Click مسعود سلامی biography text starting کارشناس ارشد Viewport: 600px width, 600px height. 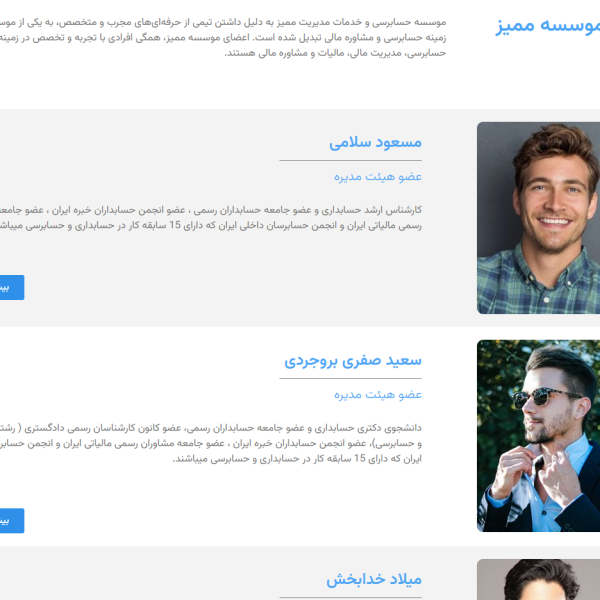pos(211,218)
